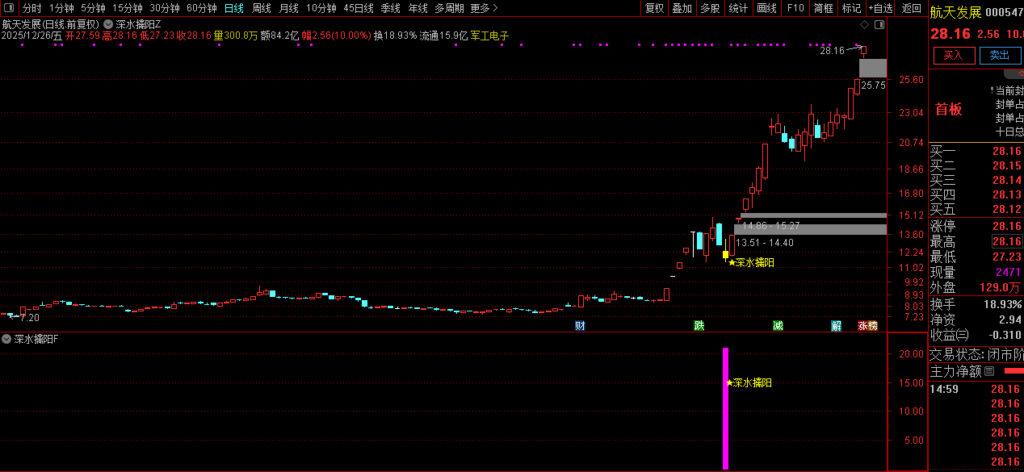Click the magenta 深水擒阳 signal bar
This screenshot has height=472, width=1024.
pos(725,408)
